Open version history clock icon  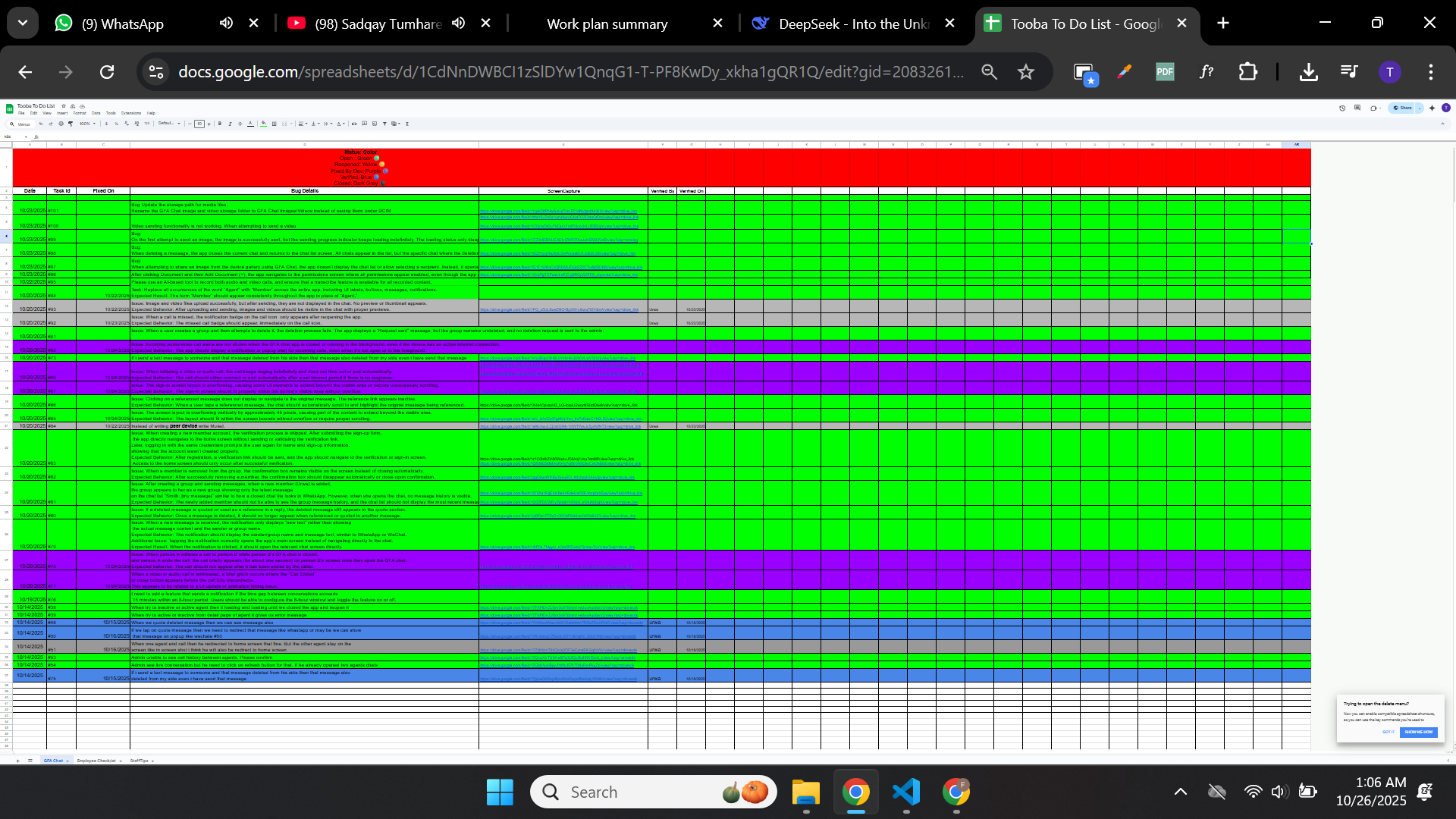pos(1342,108)
